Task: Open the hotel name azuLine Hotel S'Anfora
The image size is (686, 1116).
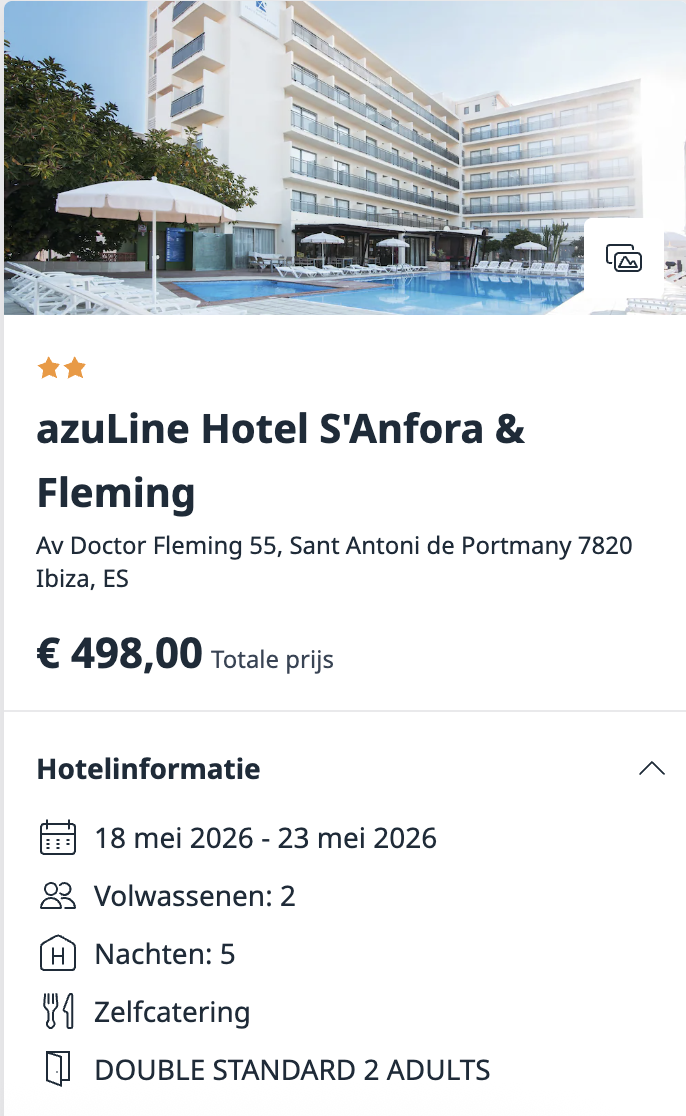Action: pos(280,429)
